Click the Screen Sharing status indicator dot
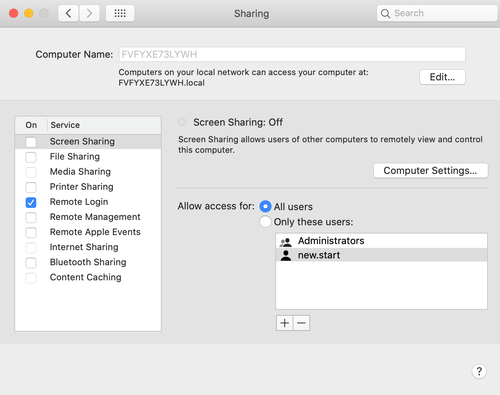This screenshot has width=500, height=395. tap(182, 122)
